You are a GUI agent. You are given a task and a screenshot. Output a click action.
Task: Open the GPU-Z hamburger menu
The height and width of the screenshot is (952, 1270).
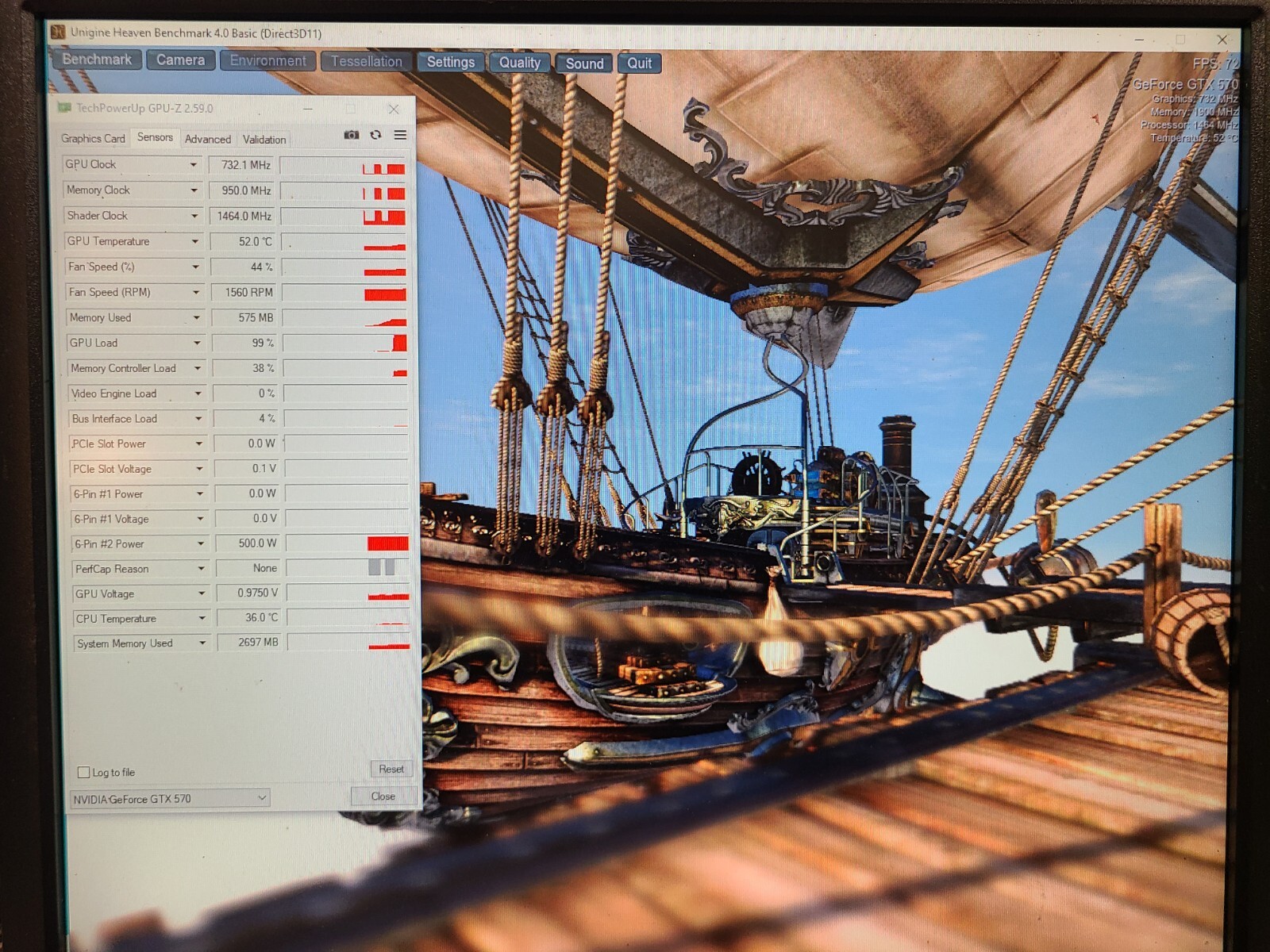400,136
